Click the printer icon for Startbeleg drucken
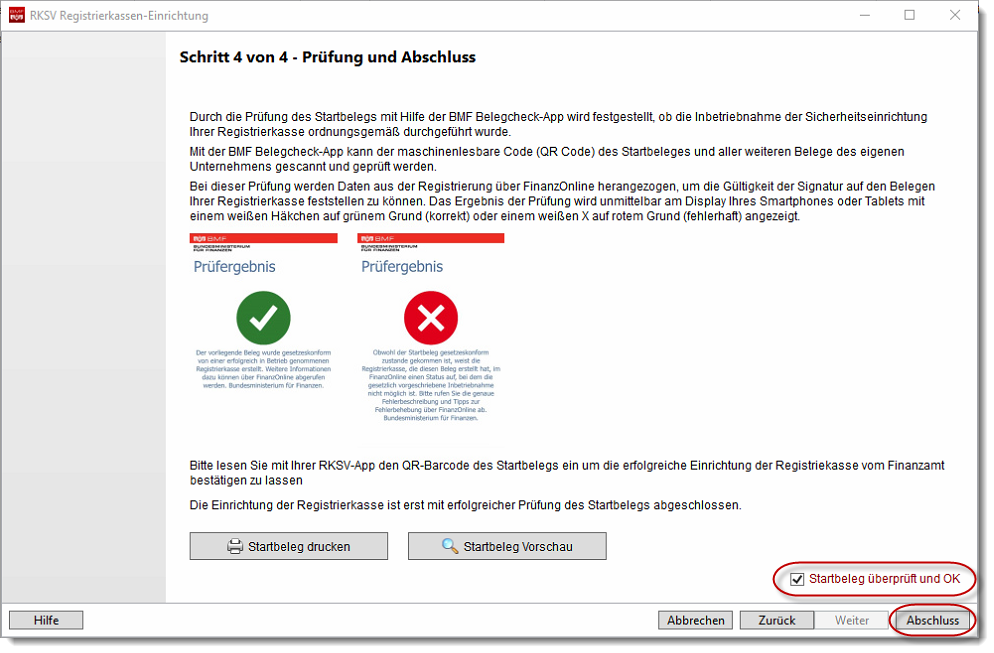The image size is (994, 653). point(235,547)
